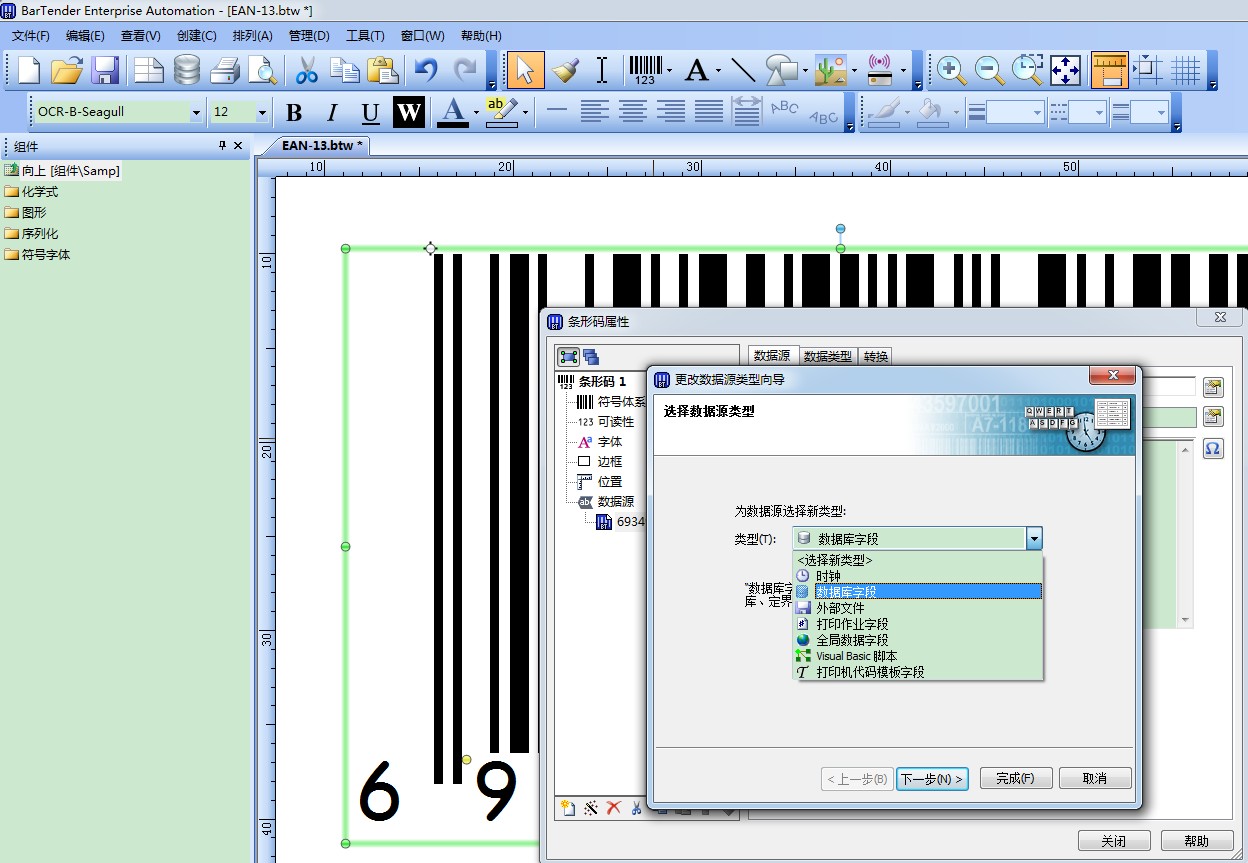This screenshot has width=1248, height=863.
Task: Apply the text highlight color swatch
Action: 501,112
